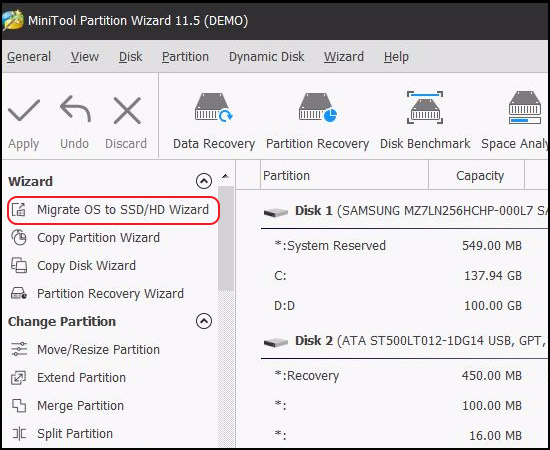
Task: Click the 137.94 GB capacity value
Action: click(x=493, y=276)
